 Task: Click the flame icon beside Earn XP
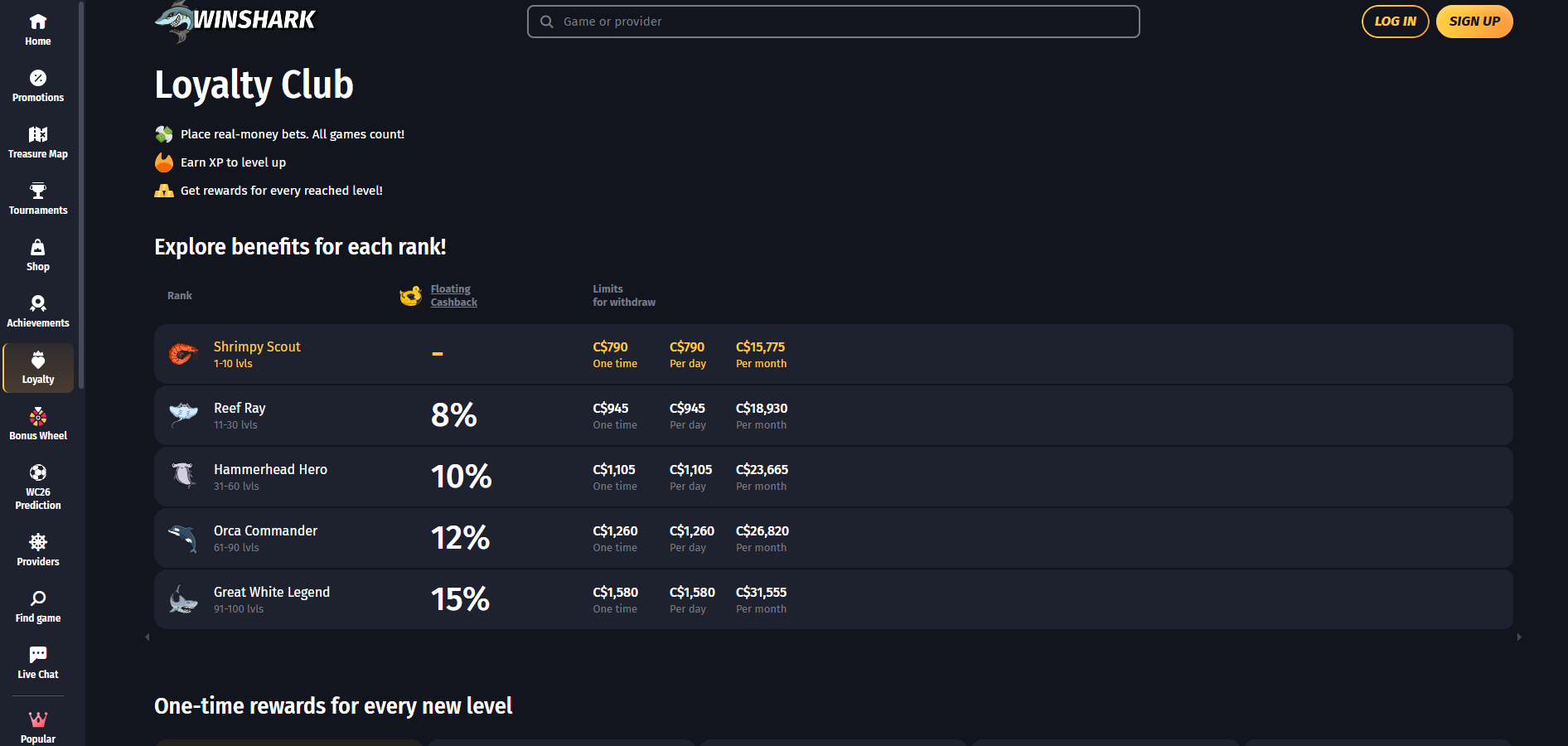pos(164,162)
